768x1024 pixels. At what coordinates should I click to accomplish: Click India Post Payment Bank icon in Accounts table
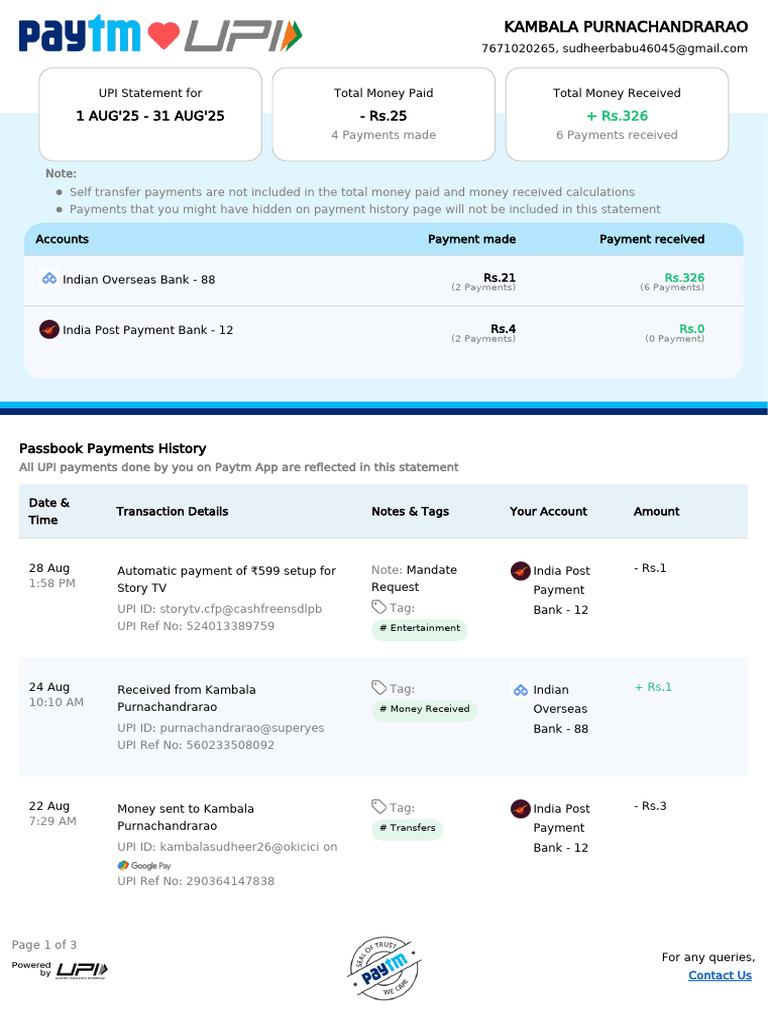pos(49,329)
